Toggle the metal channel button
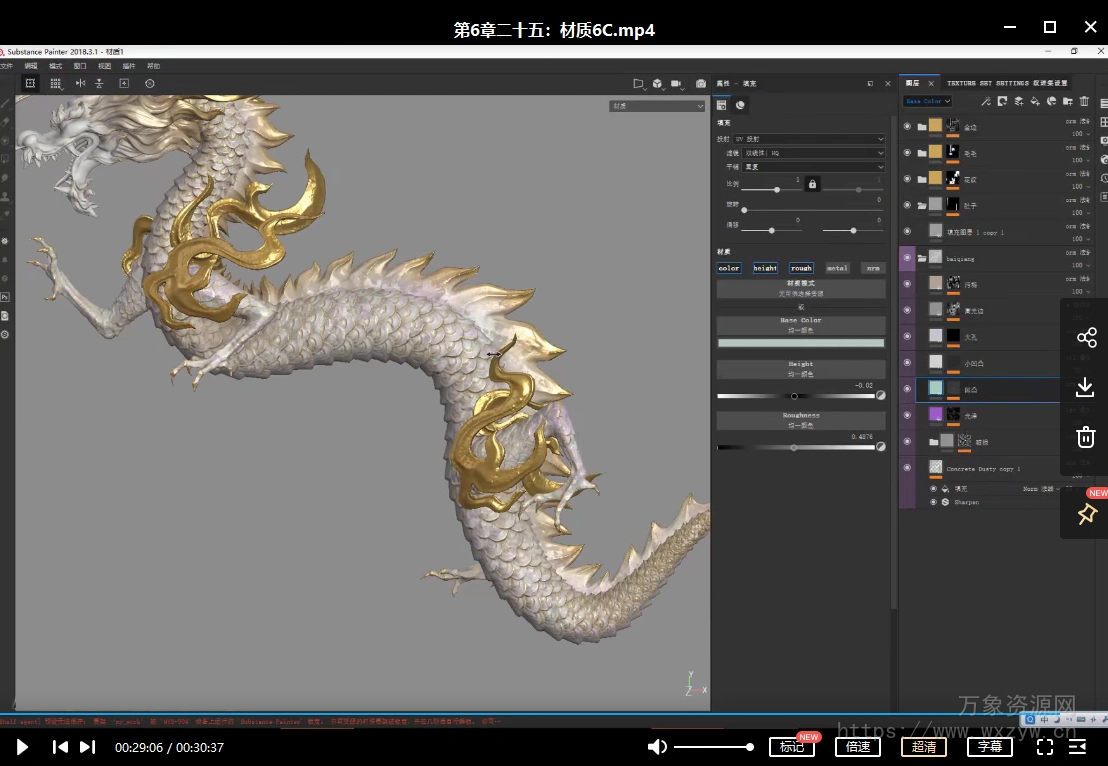 coord(837,268)
